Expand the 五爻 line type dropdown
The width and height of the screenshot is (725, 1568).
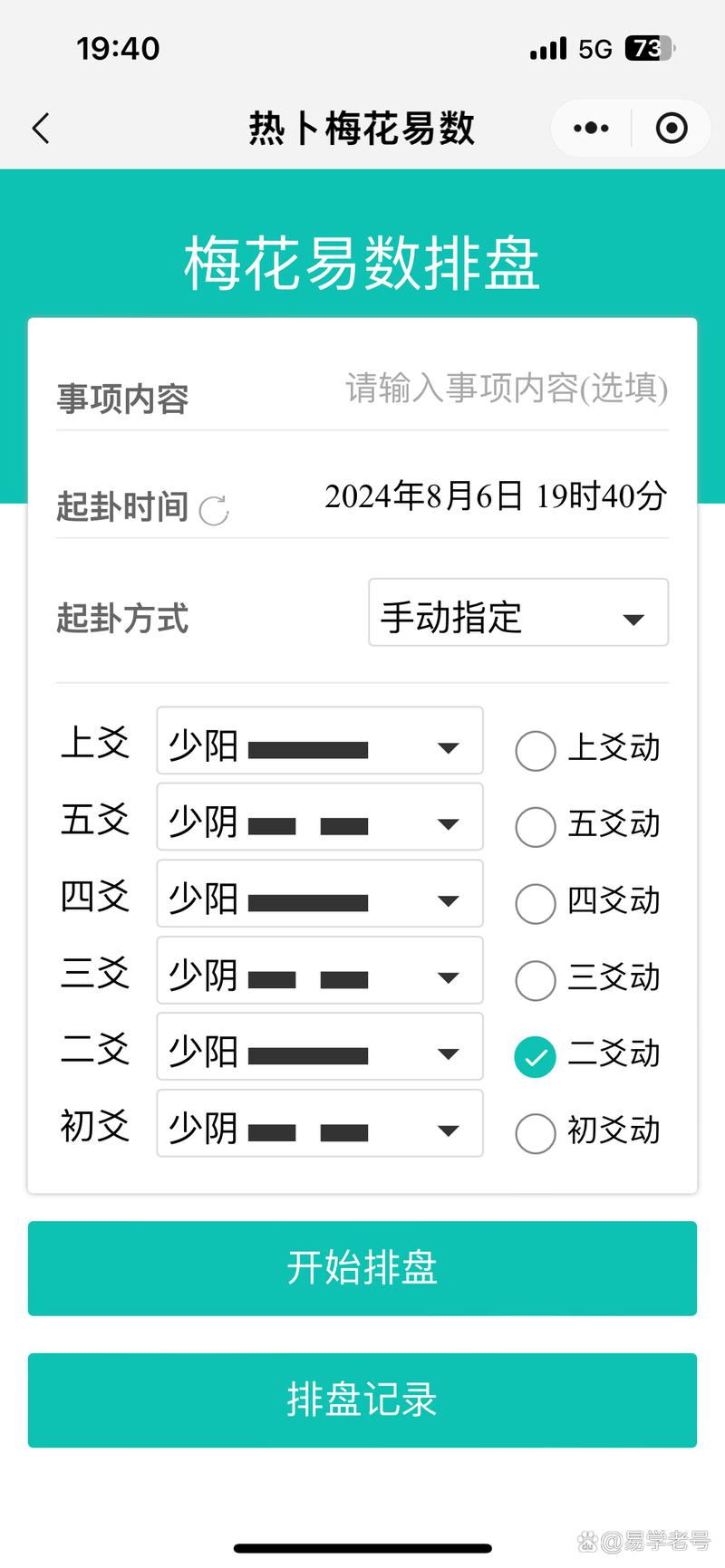[319, 817]
